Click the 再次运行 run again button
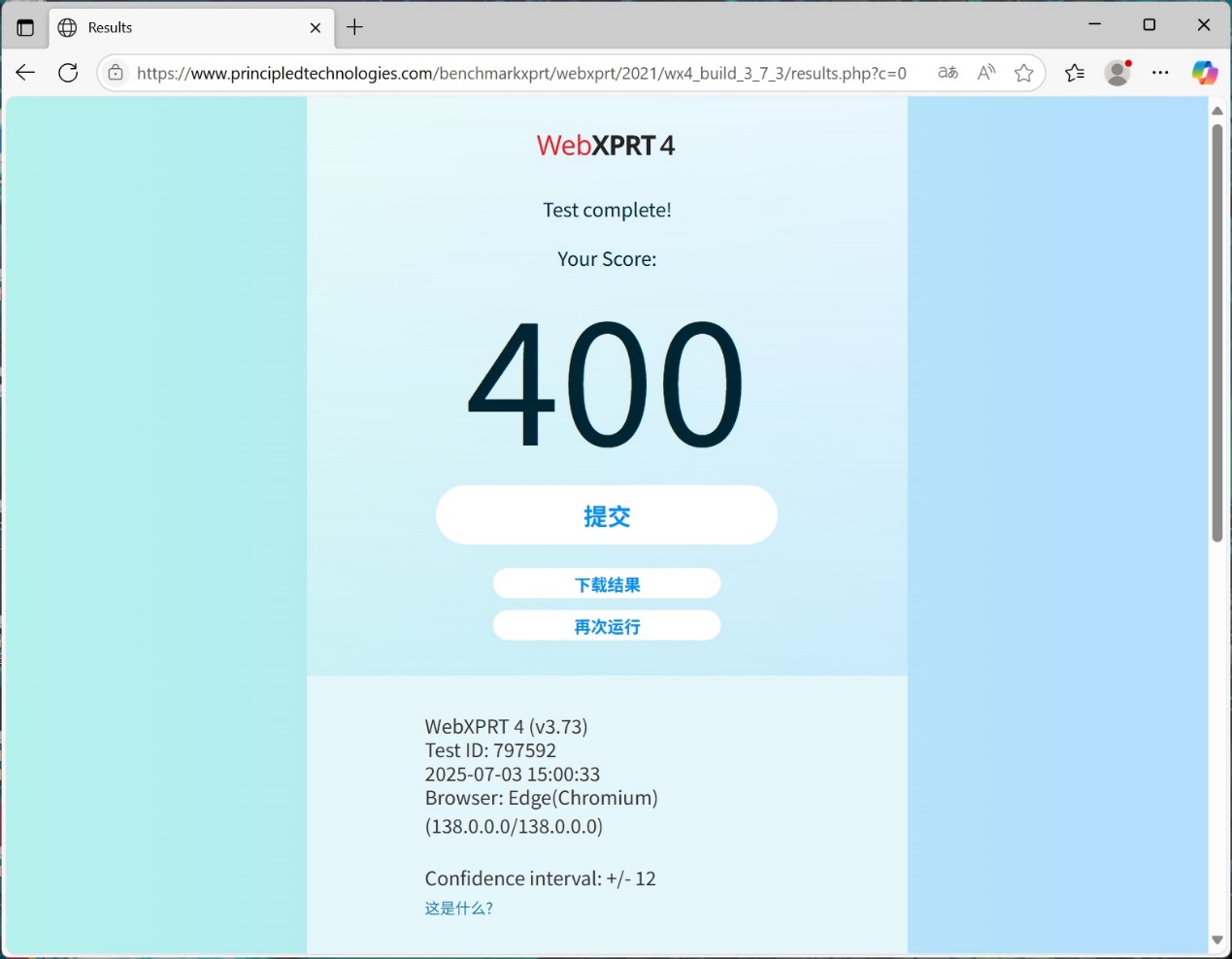 [x=607, y=626]
